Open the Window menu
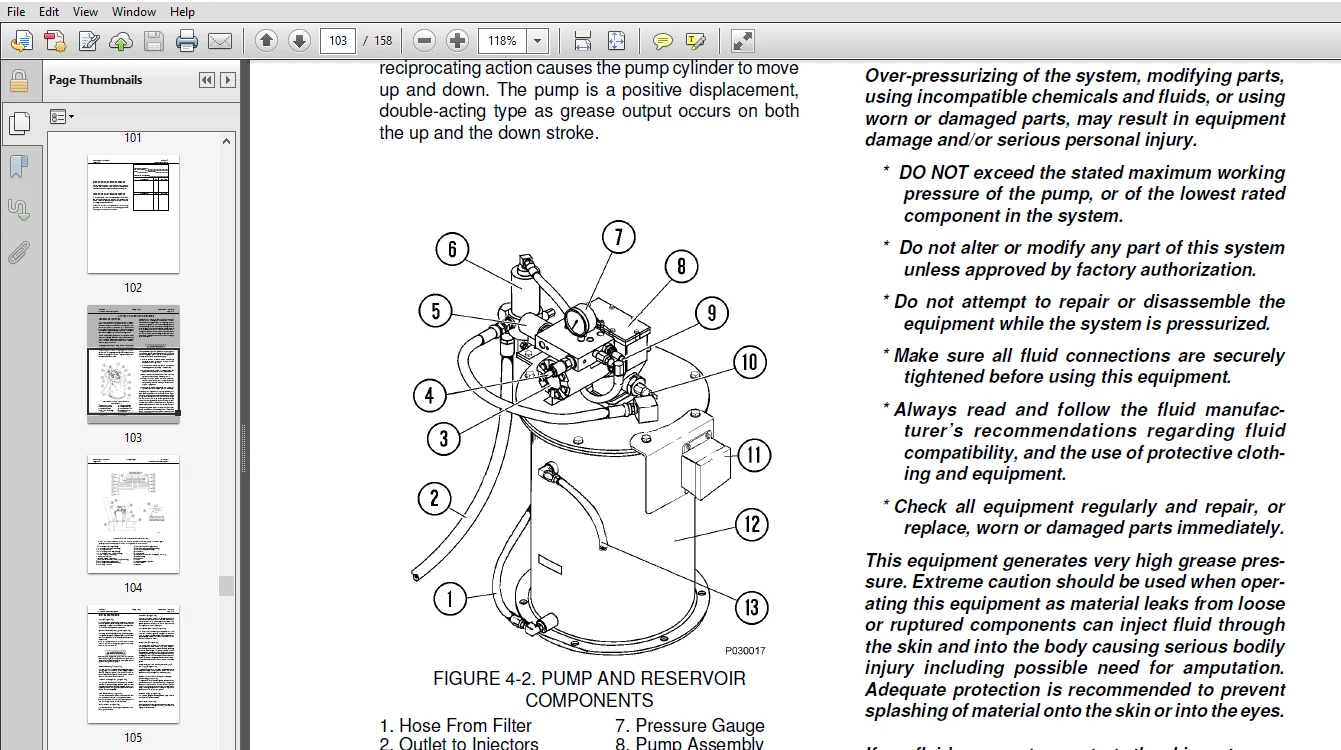1341x750 pixels. 134,11
